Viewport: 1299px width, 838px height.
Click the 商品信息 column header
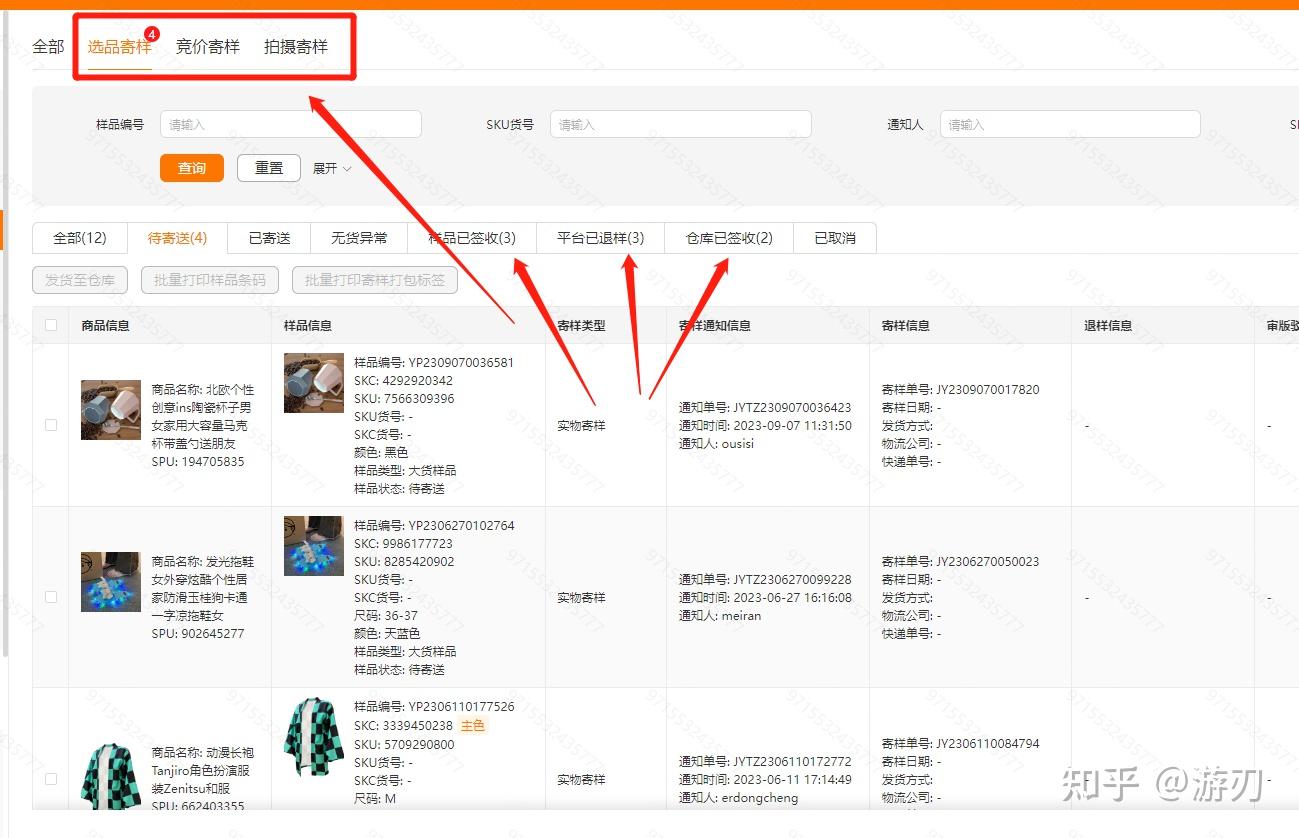click(x=106, y=326)
